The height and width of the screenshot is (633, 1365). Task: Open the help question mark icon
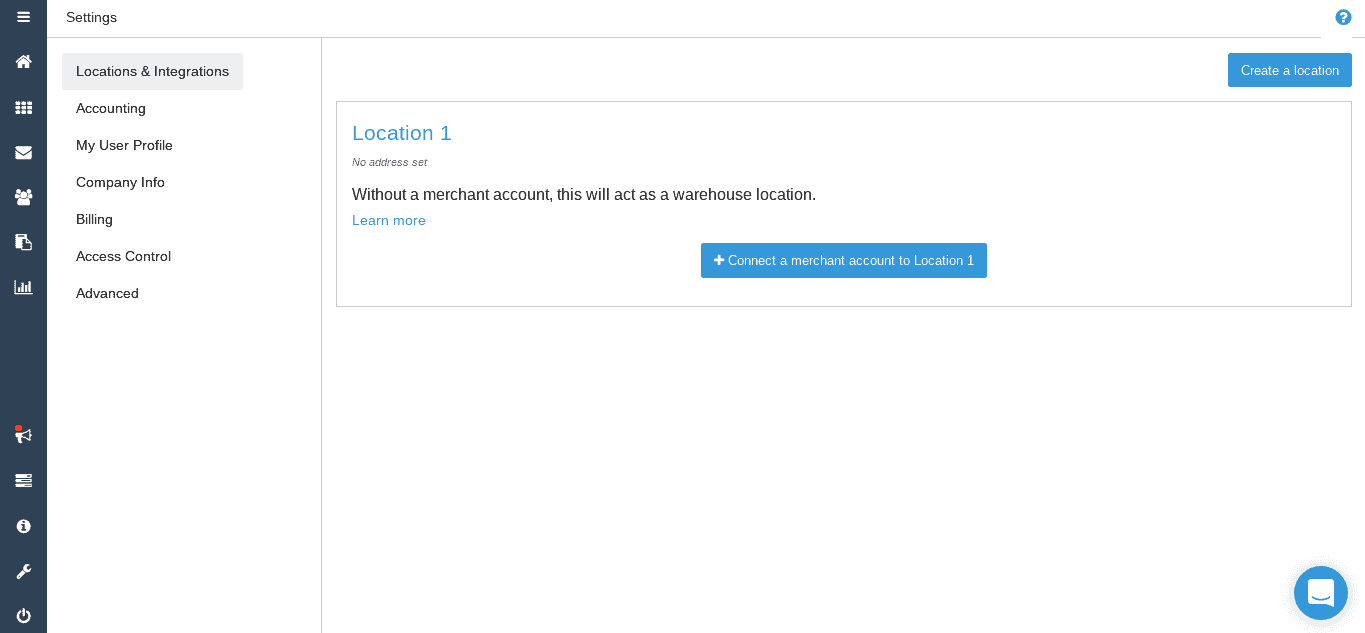(x=1343, y=17)
